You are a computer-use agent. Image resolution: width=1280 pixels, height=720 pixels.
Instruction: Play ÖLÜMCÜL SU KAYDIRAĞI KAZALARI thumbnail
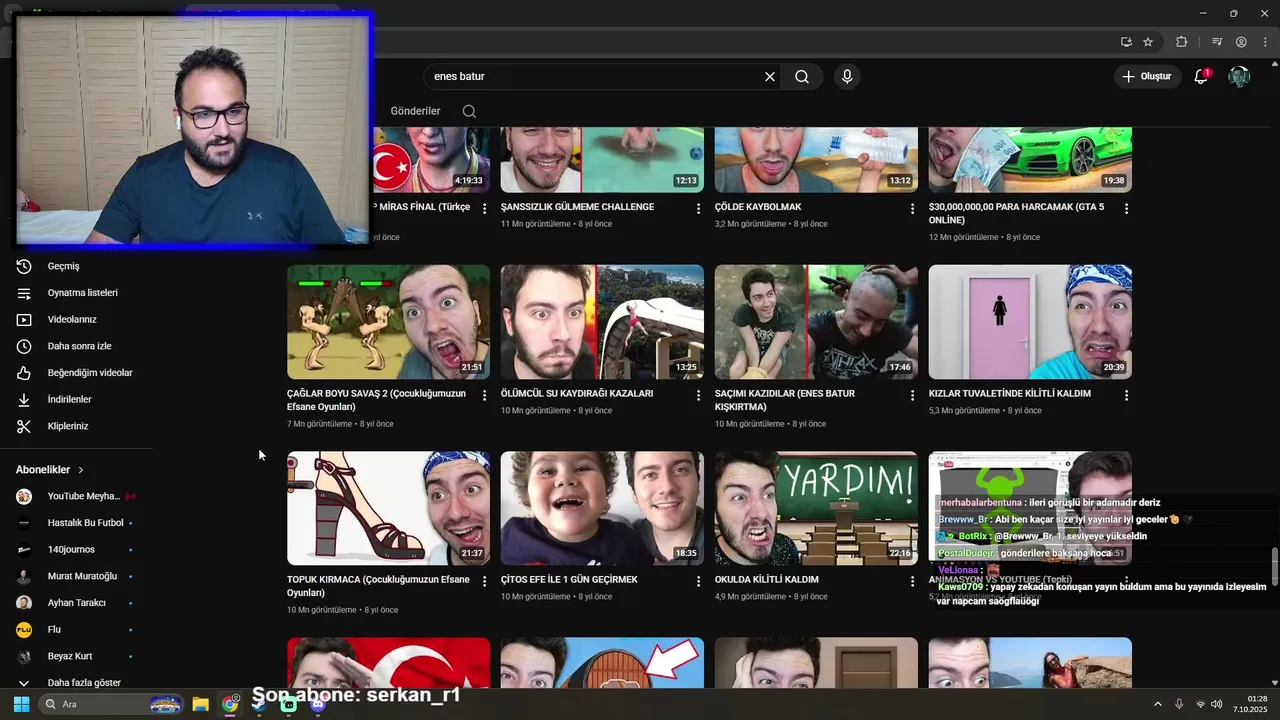coord(602,322)
